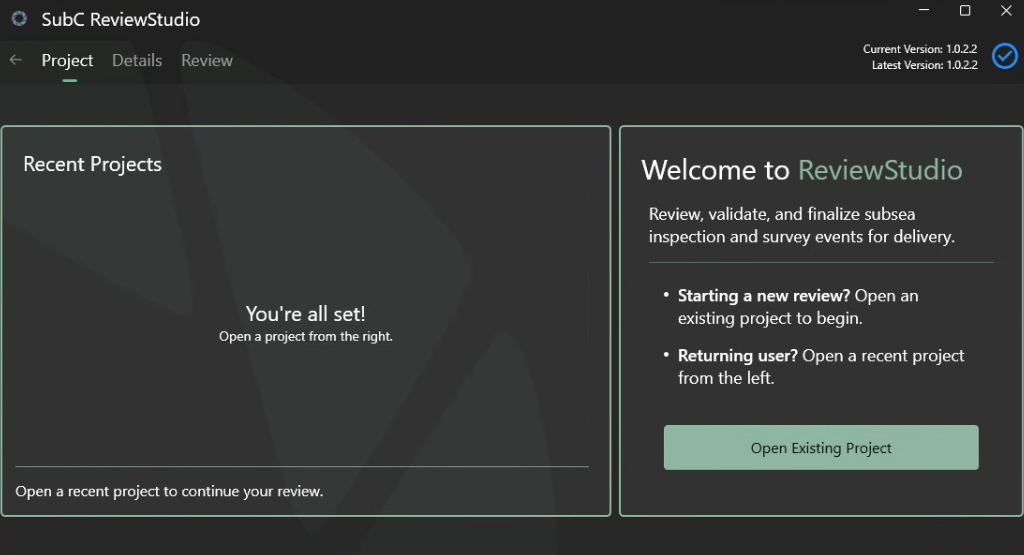Image resolution: width=1024 pixels, height=555 pixels.
Task: Click the blue version up-to-date checkmark icon
Action: pos(1004,56)
